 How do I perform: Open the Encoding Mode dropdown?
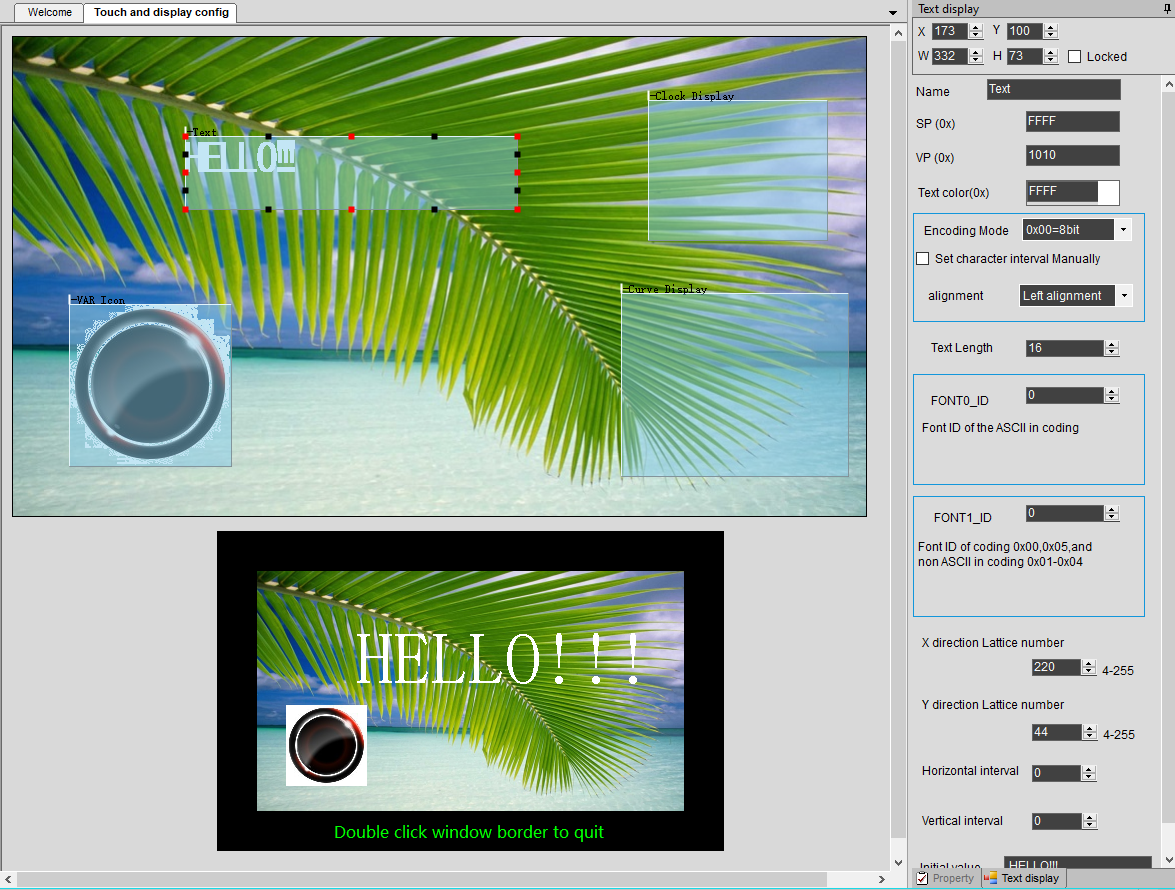[1123, 230]
